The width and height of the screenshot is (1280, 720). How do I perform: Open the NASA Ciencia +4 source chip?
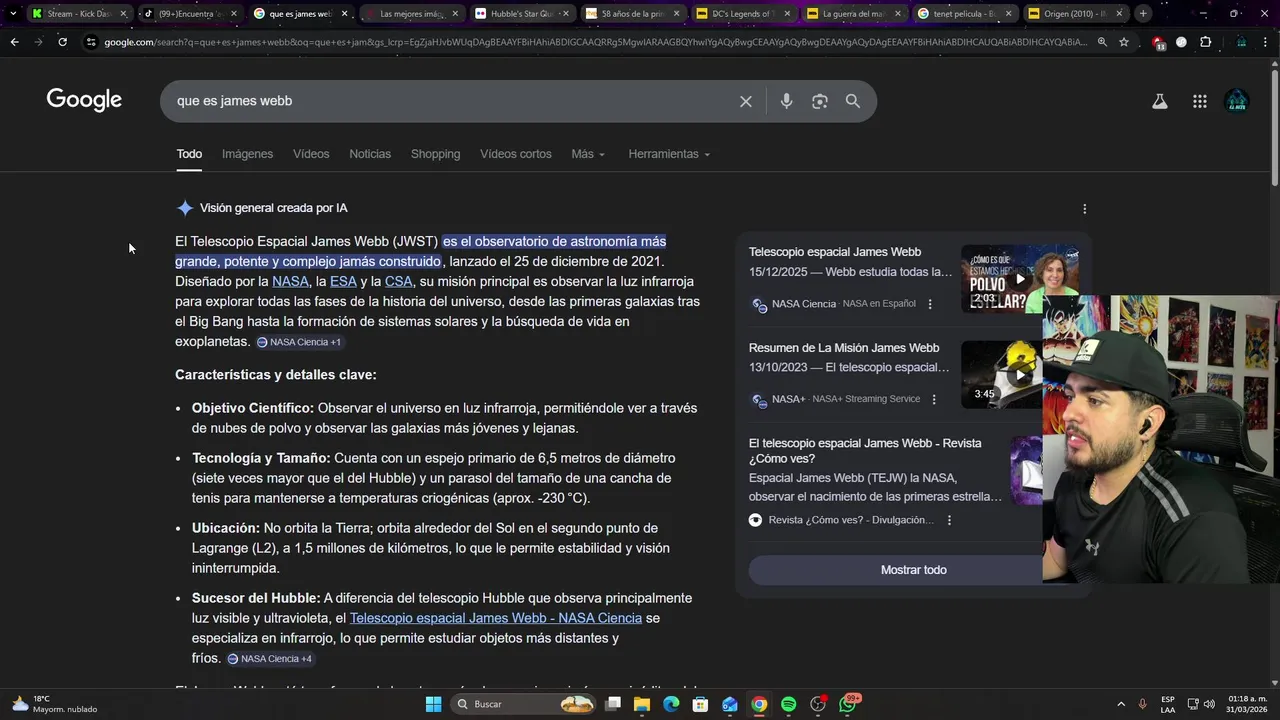point(270,659)
